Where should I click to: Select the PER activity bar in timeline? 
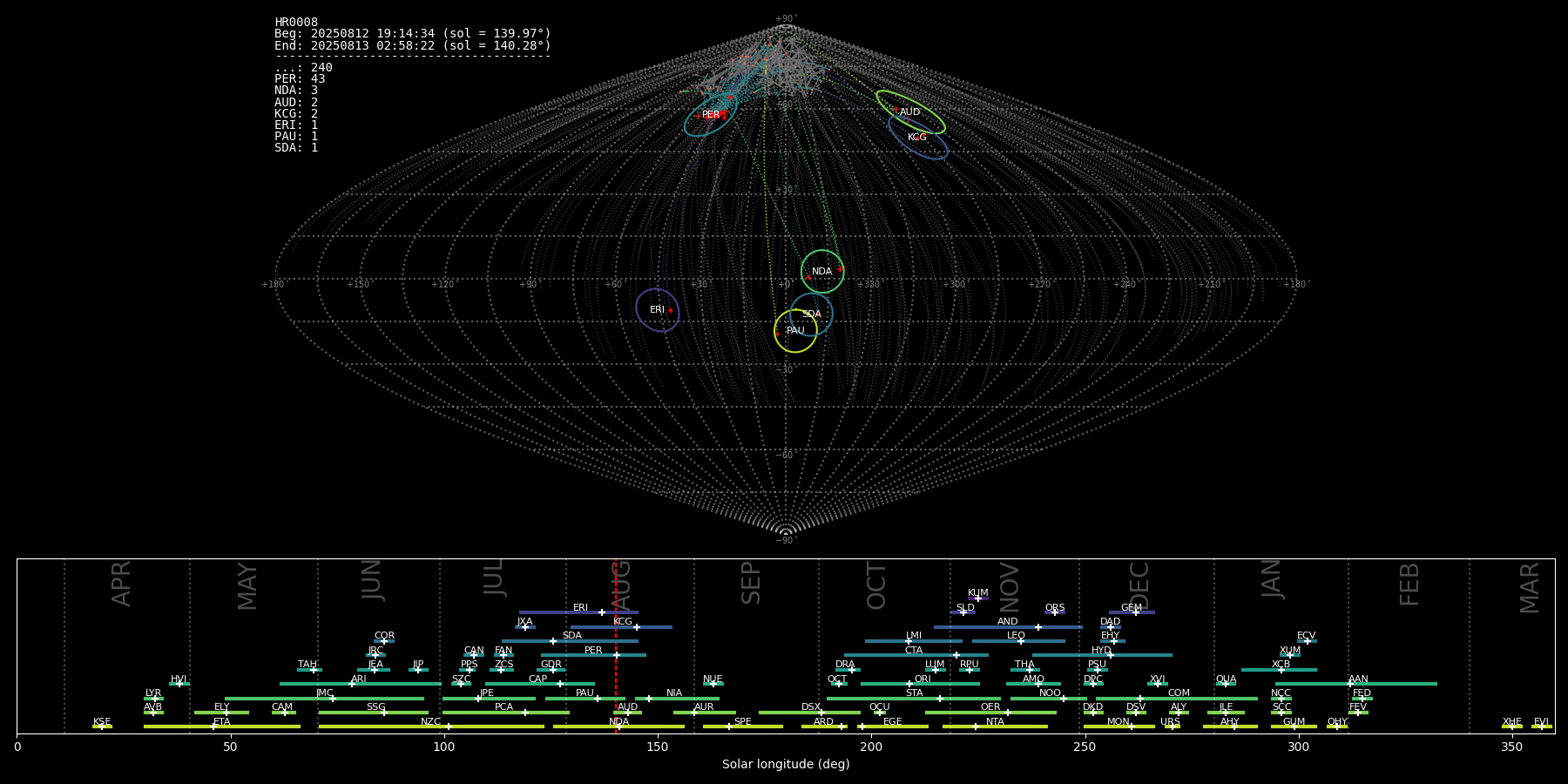coord(593,655)
